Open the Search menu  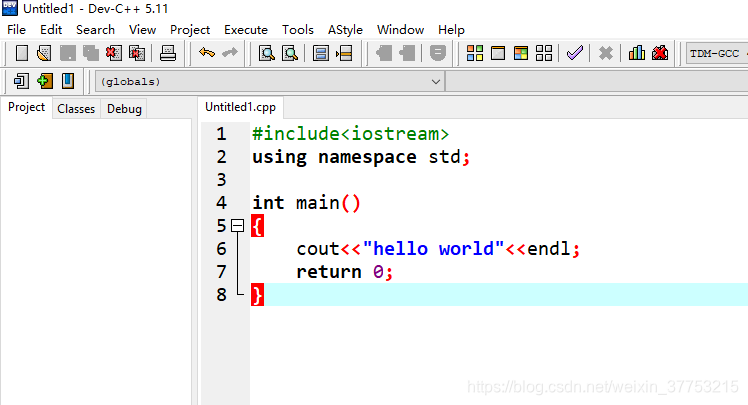coord(95,30)
